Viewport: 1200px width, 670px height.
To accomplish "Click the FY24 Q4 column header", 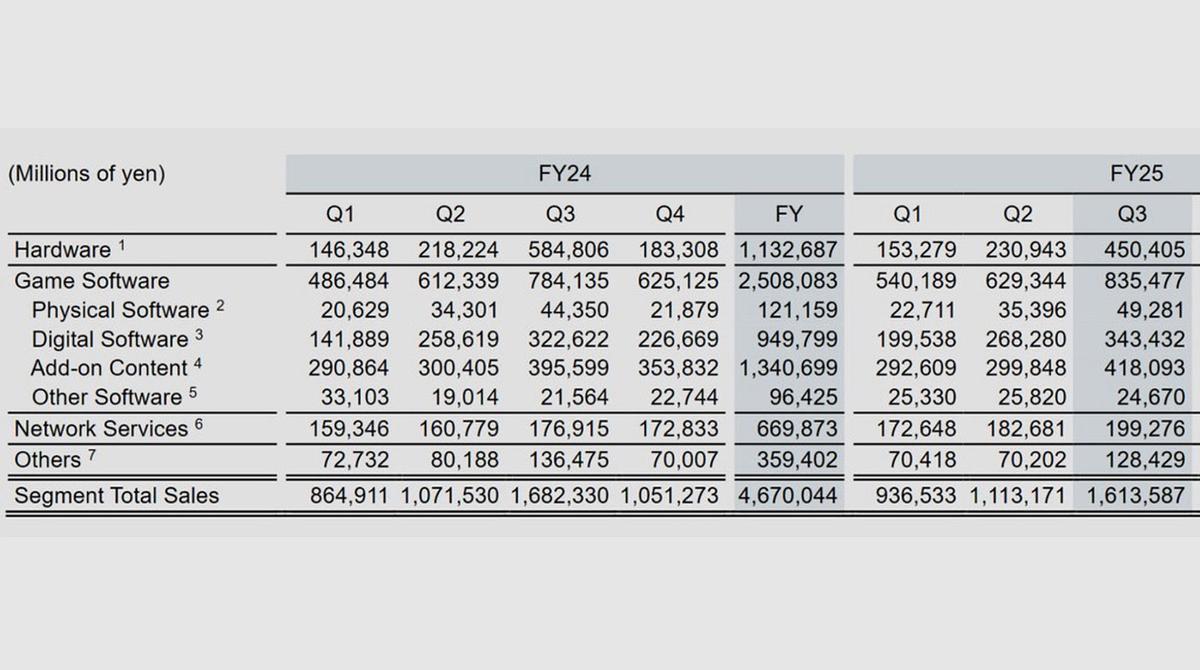I will coord(670,214).
